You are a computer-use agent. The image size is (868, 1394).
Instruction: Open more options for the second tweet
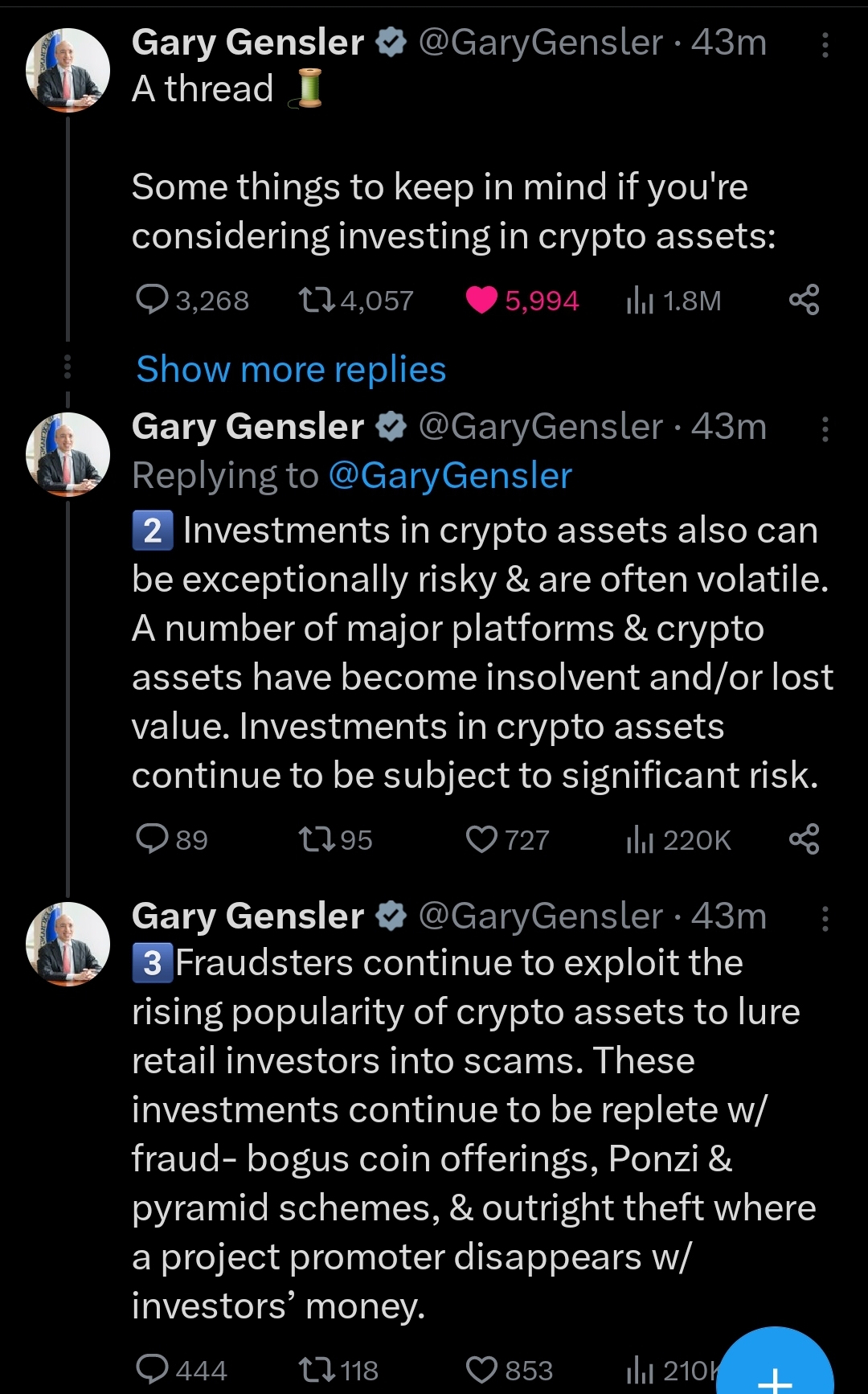(825, 429)
